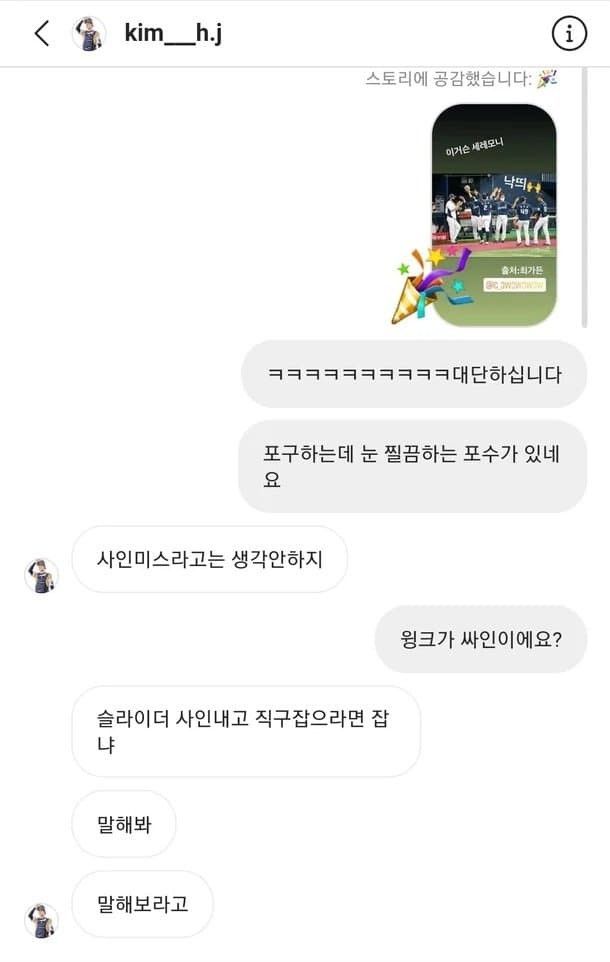Viewport: 610px width, 962px height.
Task: Tap the profile avatar in the header
Action: click(88, 34)
